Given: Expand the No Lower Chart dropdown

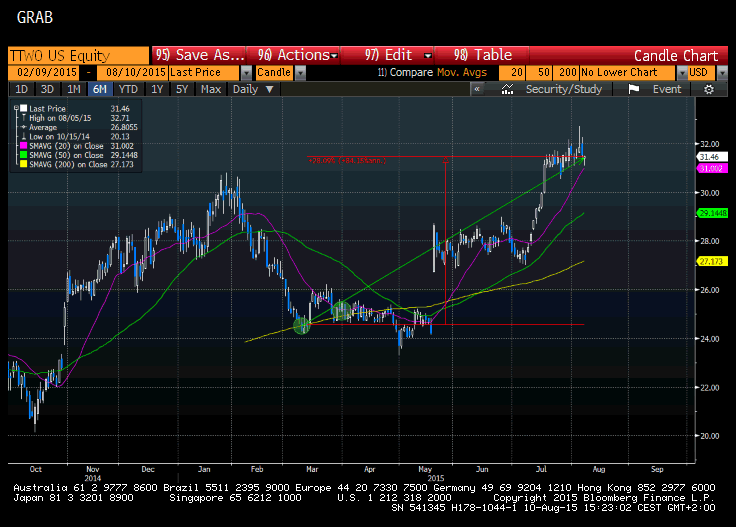Looking at the screenshot, I should pyautogui.click(x=682, y=73).
